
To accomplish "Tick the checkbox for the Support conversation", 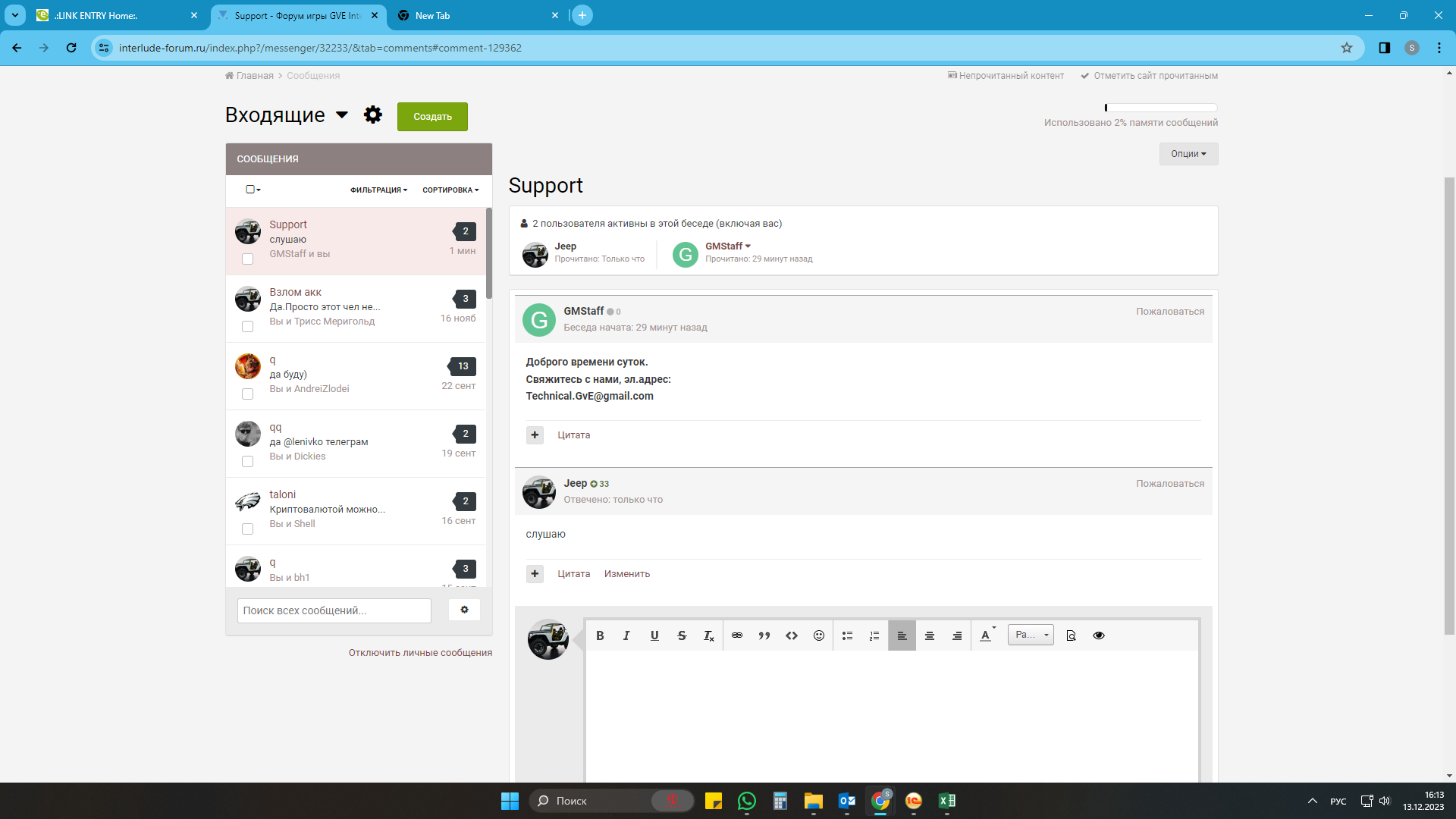I will [247, 259].
